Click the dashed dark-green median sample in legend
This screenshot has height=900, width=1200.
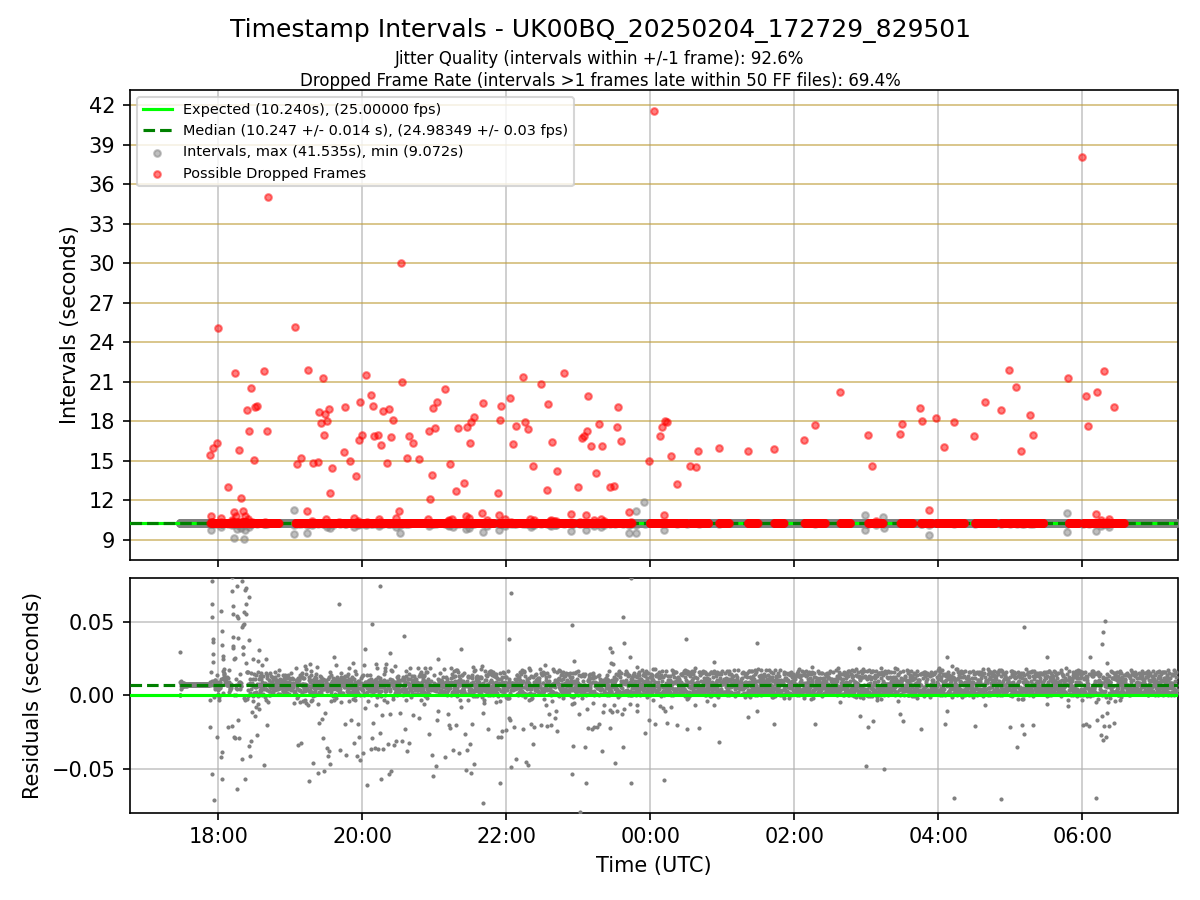pos(158,130)
